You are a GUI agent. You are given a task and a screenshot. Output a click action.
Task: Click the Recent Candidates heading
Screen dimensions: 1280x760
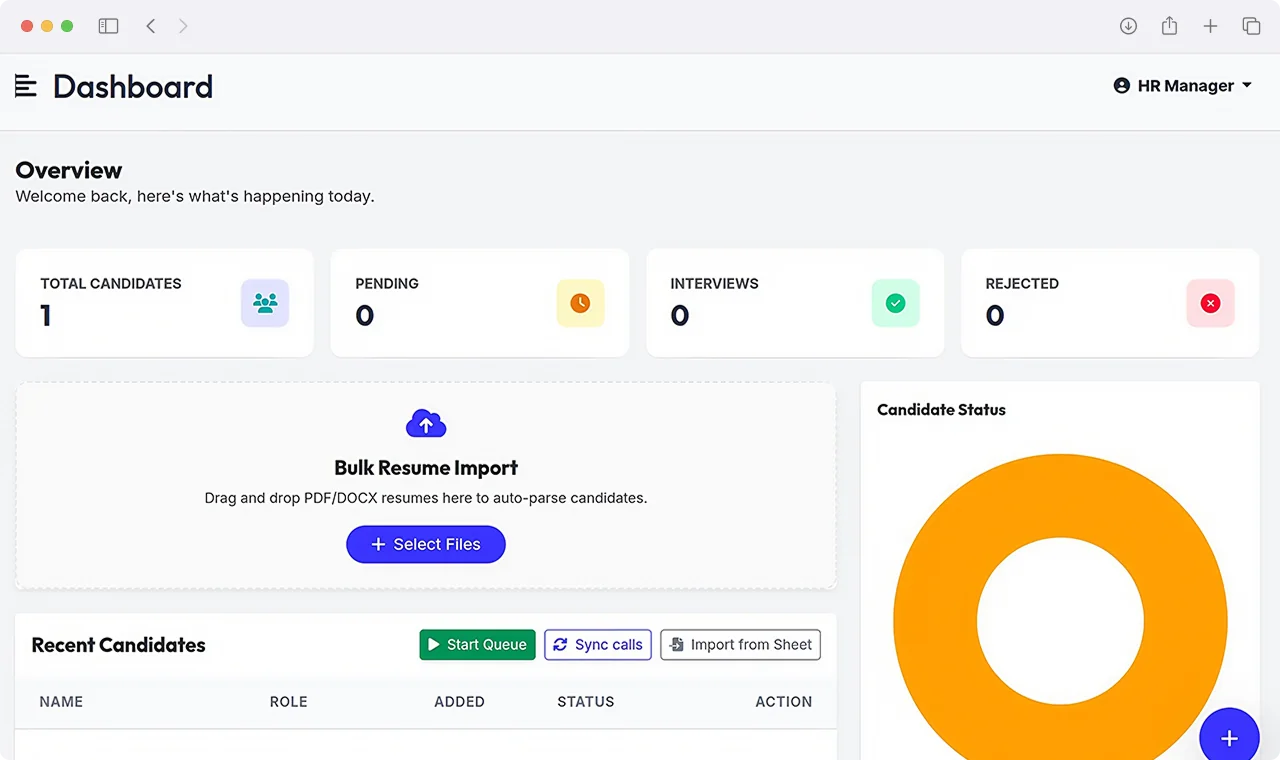point(118,645)
